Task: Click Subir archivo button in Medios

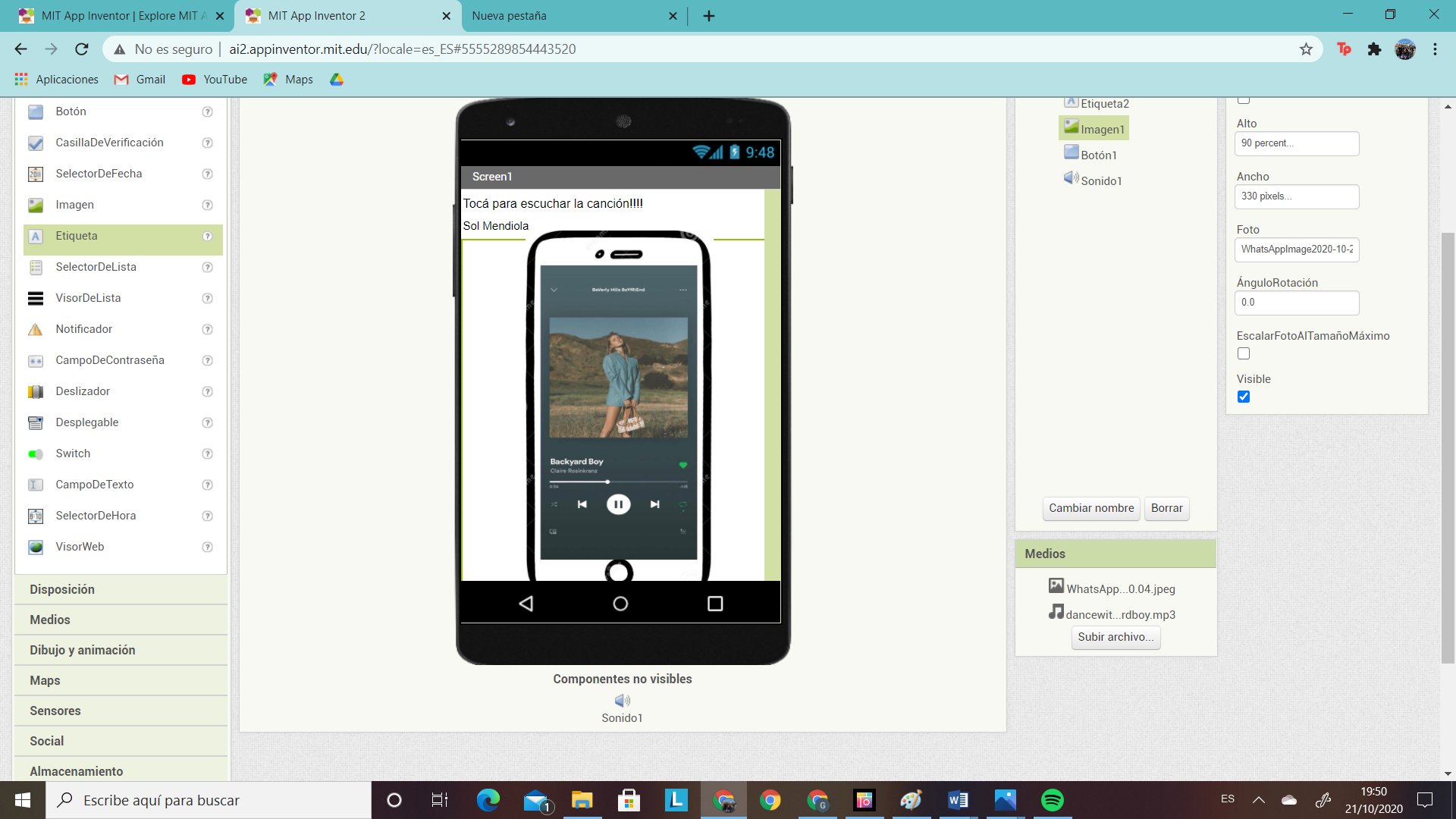Action: (1116, 637)
